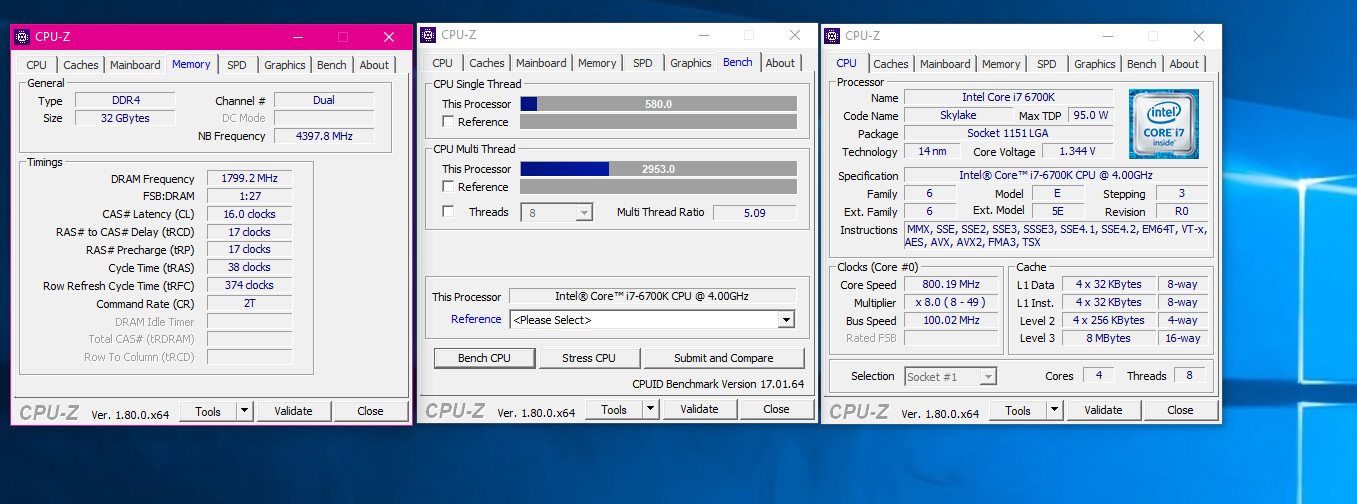Click Single Thread This Processor bar showing 580.0

(x=658, y=104)
